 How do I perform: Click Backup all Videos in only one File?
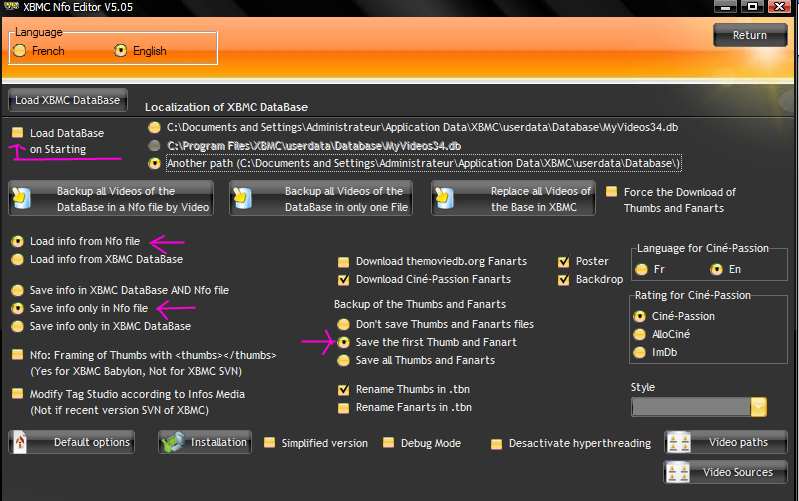click(x=321, y=198)
